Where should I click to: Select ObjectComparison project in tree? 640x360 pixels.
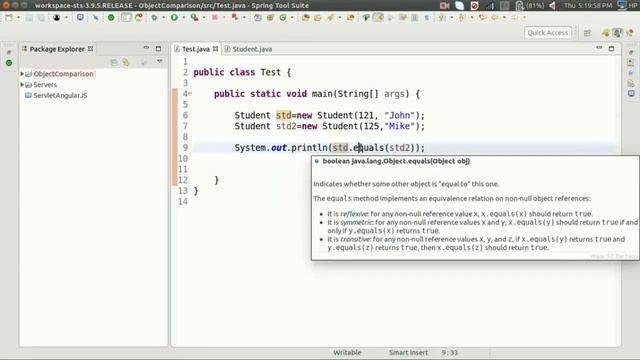[x=63, y=74]
